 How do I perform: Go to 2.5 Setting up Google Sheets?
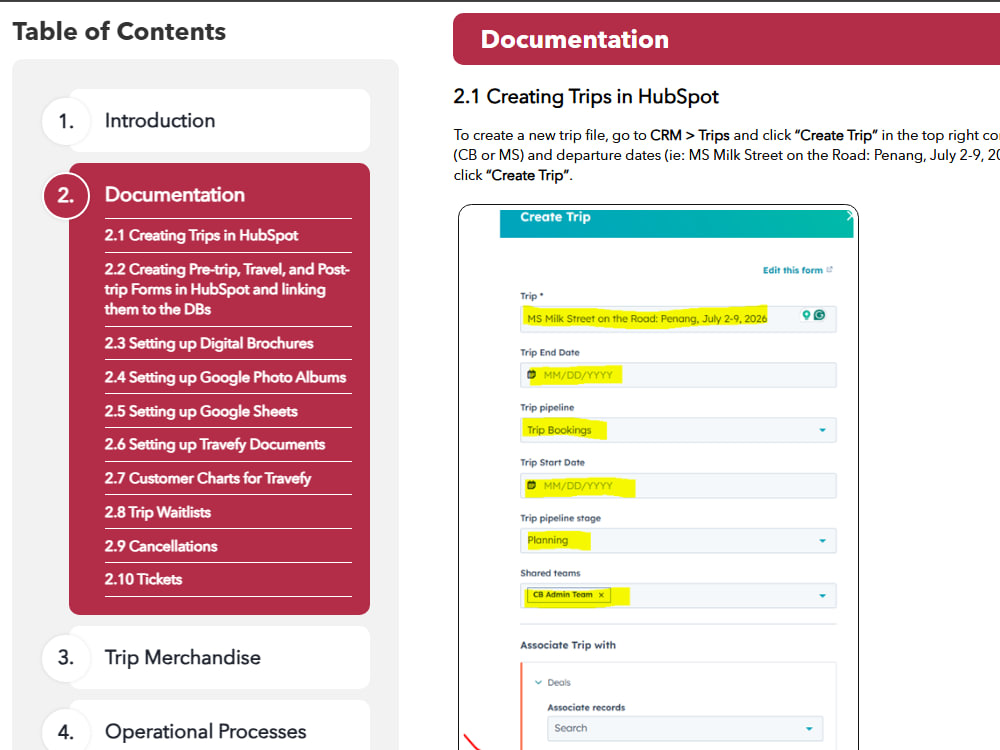coord(201,411)
